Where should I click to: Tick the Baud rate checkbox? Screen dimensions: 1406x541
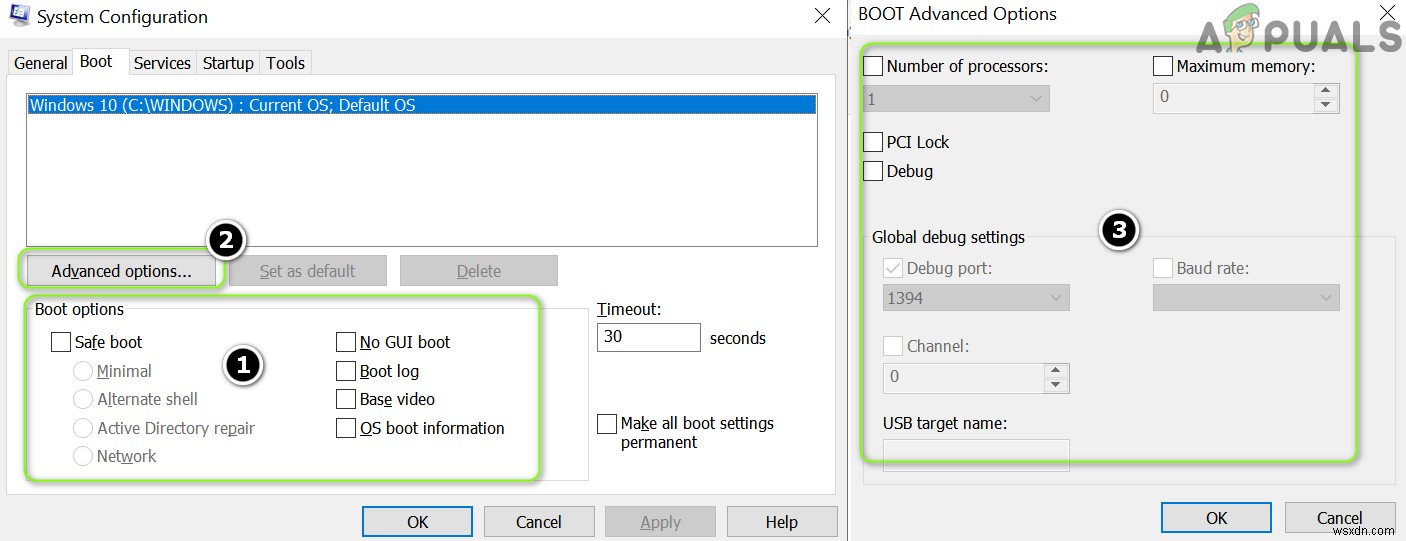point(1163,268)
